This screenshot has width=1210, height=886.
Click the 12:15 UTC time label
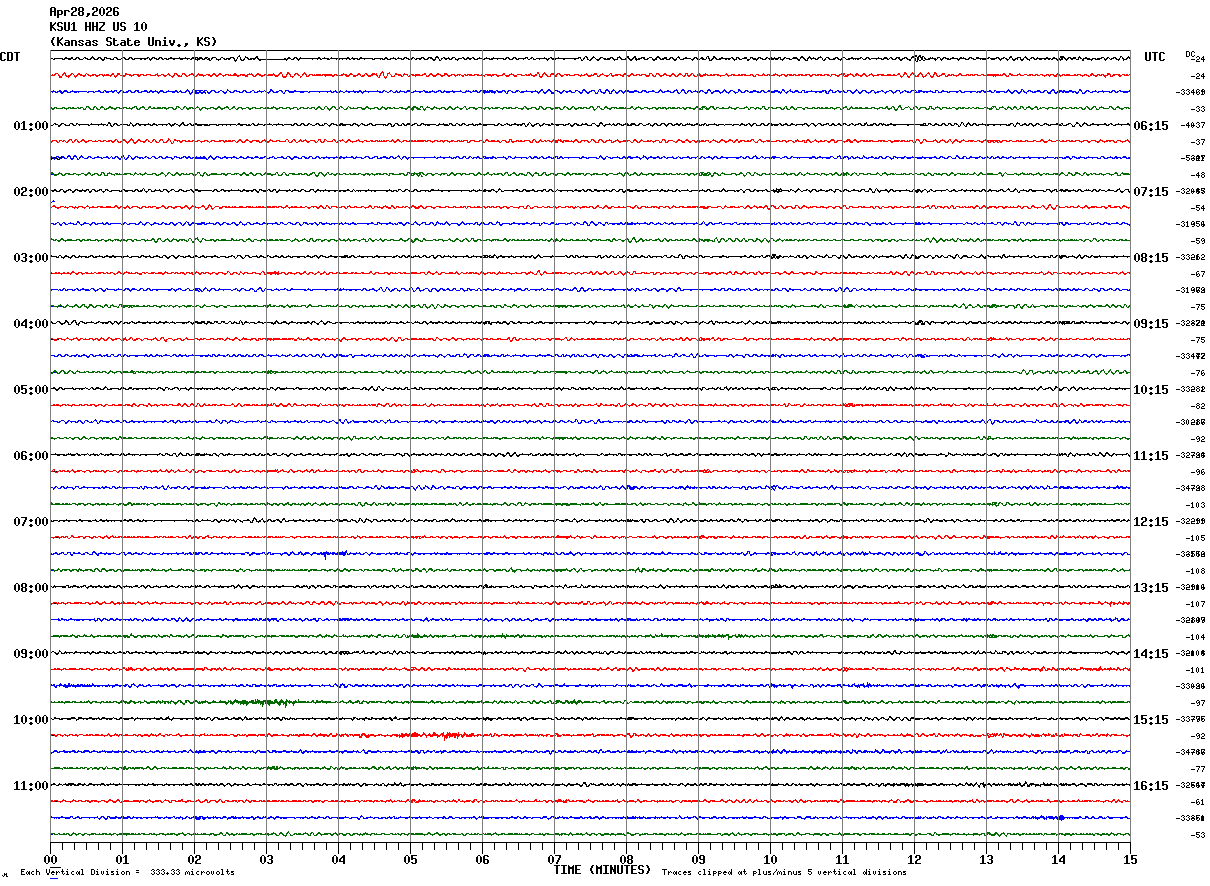click(1150, 522)
